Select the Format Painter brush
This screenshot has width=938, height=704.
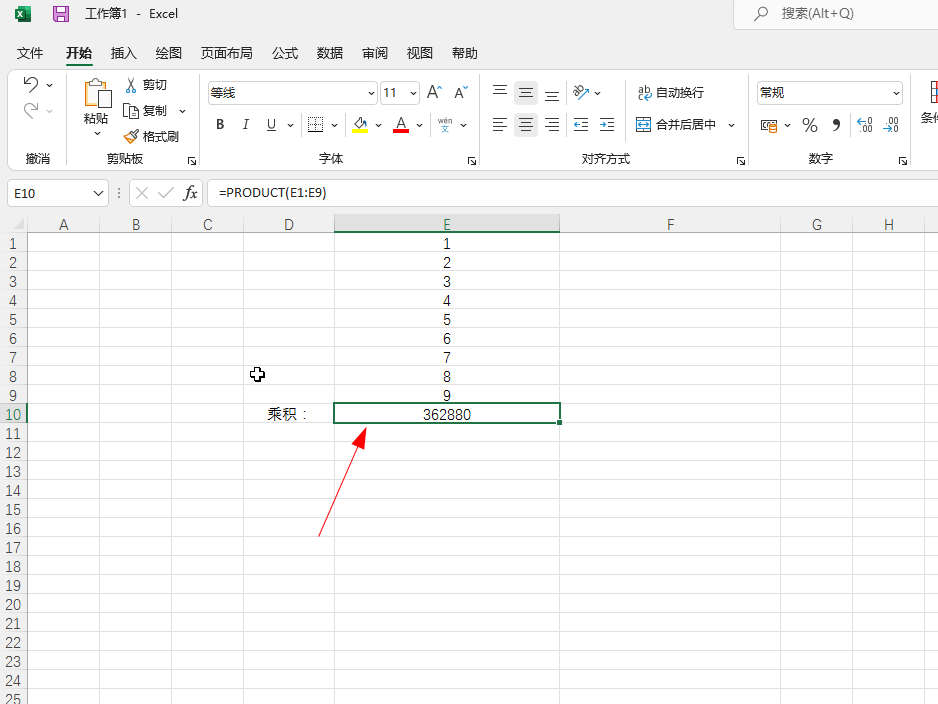131,136
